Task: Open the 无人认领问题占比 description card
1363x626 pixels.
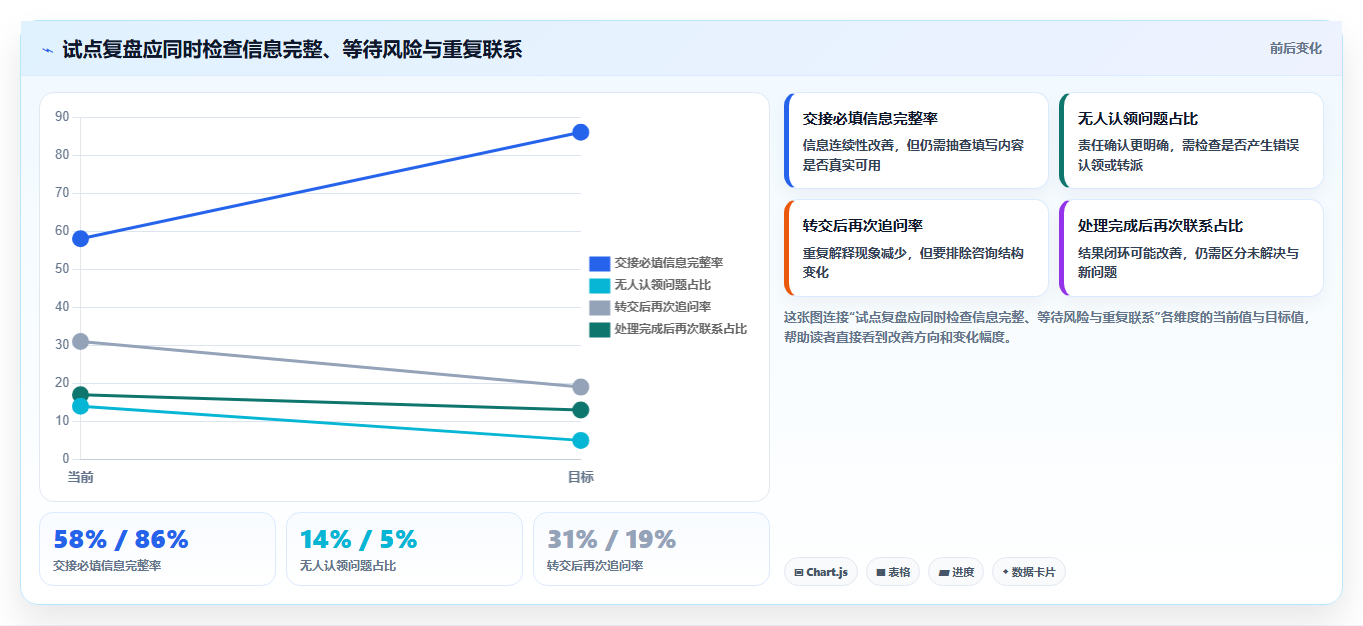Action: click(x=1191, y=141)
